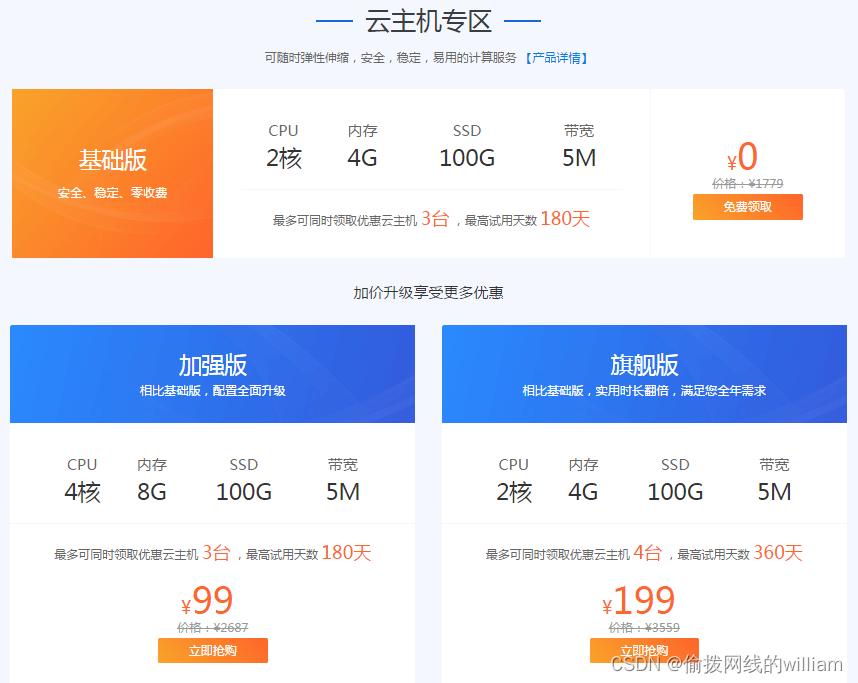858x683 pixels.
Task: Click the 4G memory value in 基础版
Action: [362, 158]
